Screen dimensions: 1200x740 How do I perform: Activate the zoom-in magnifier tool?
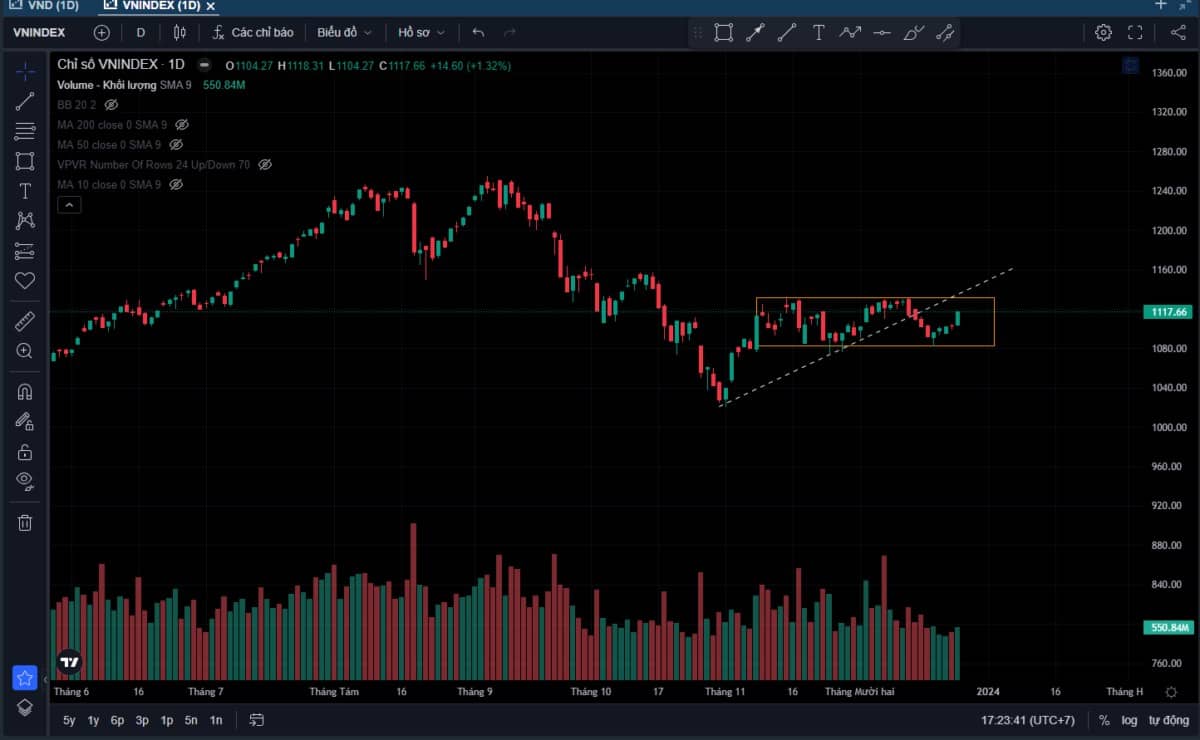25,351
